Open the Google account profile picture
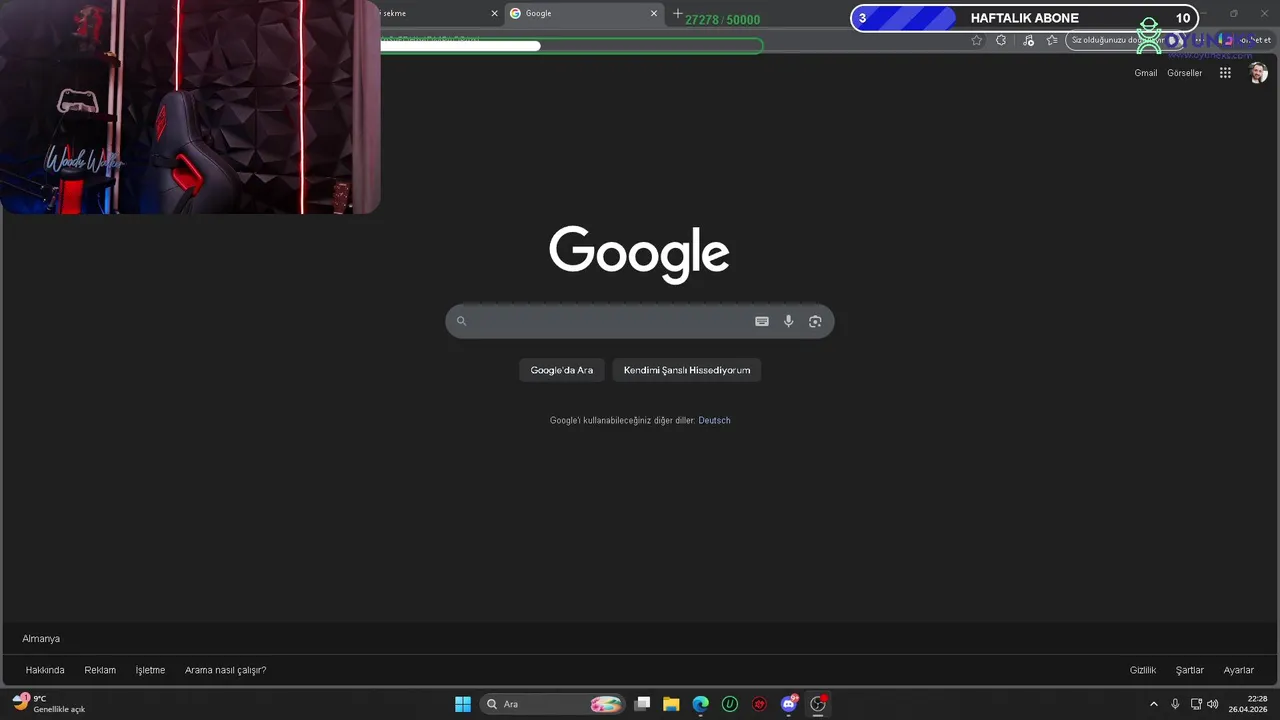The image size is (1280, 720). 1259,73
